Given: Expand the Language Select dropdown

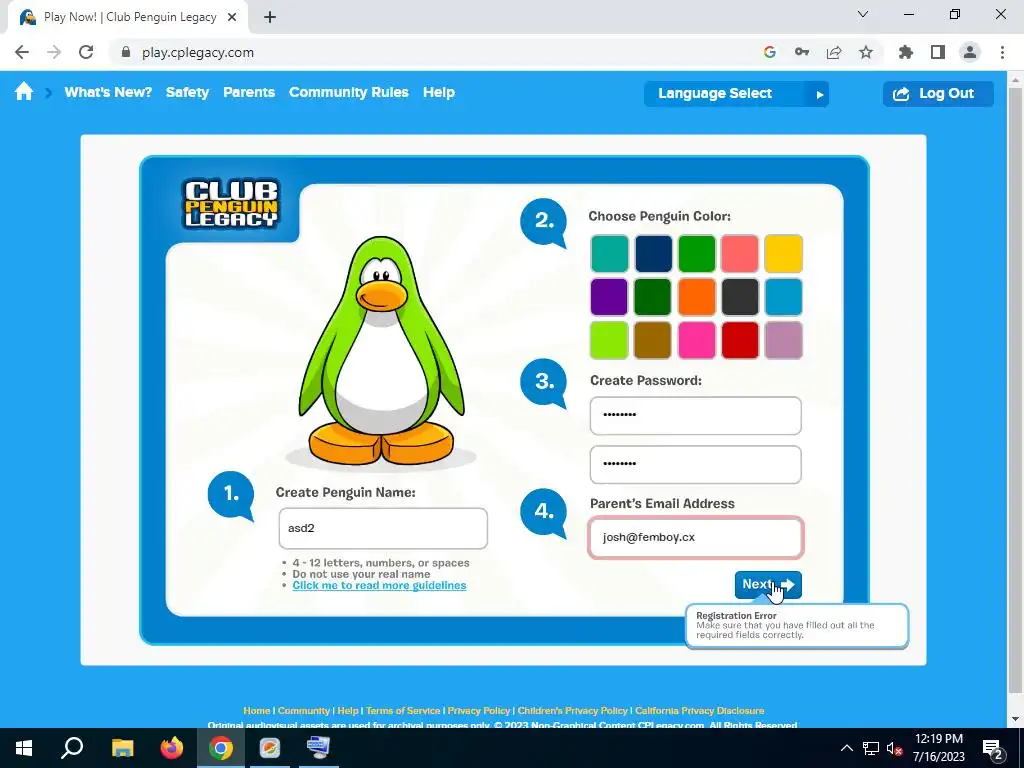Looking at the screenshot, I should 736,93.
